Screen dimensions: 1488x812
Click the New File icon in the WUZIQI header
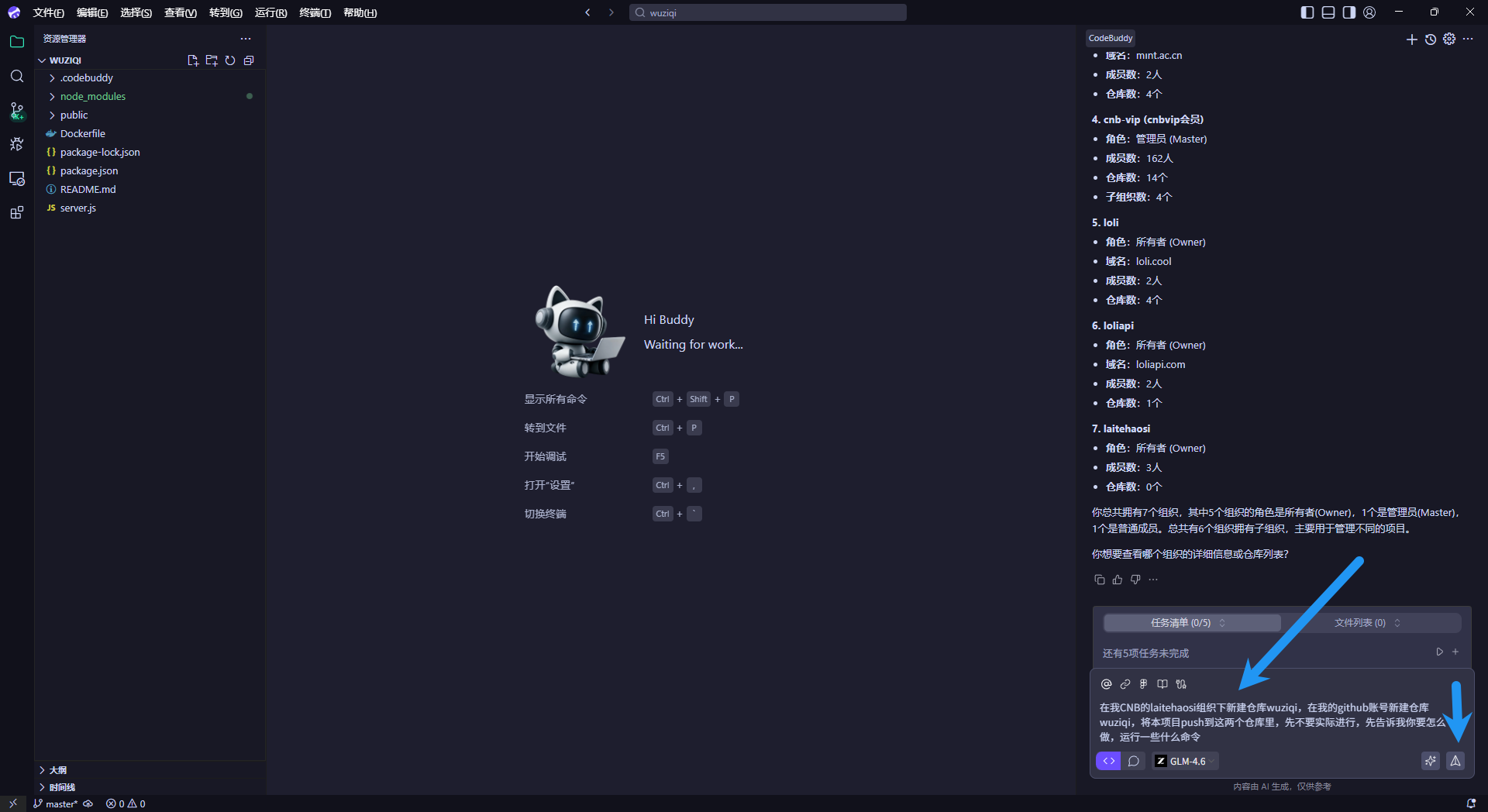pyautogui.click(x=193, y=60)
